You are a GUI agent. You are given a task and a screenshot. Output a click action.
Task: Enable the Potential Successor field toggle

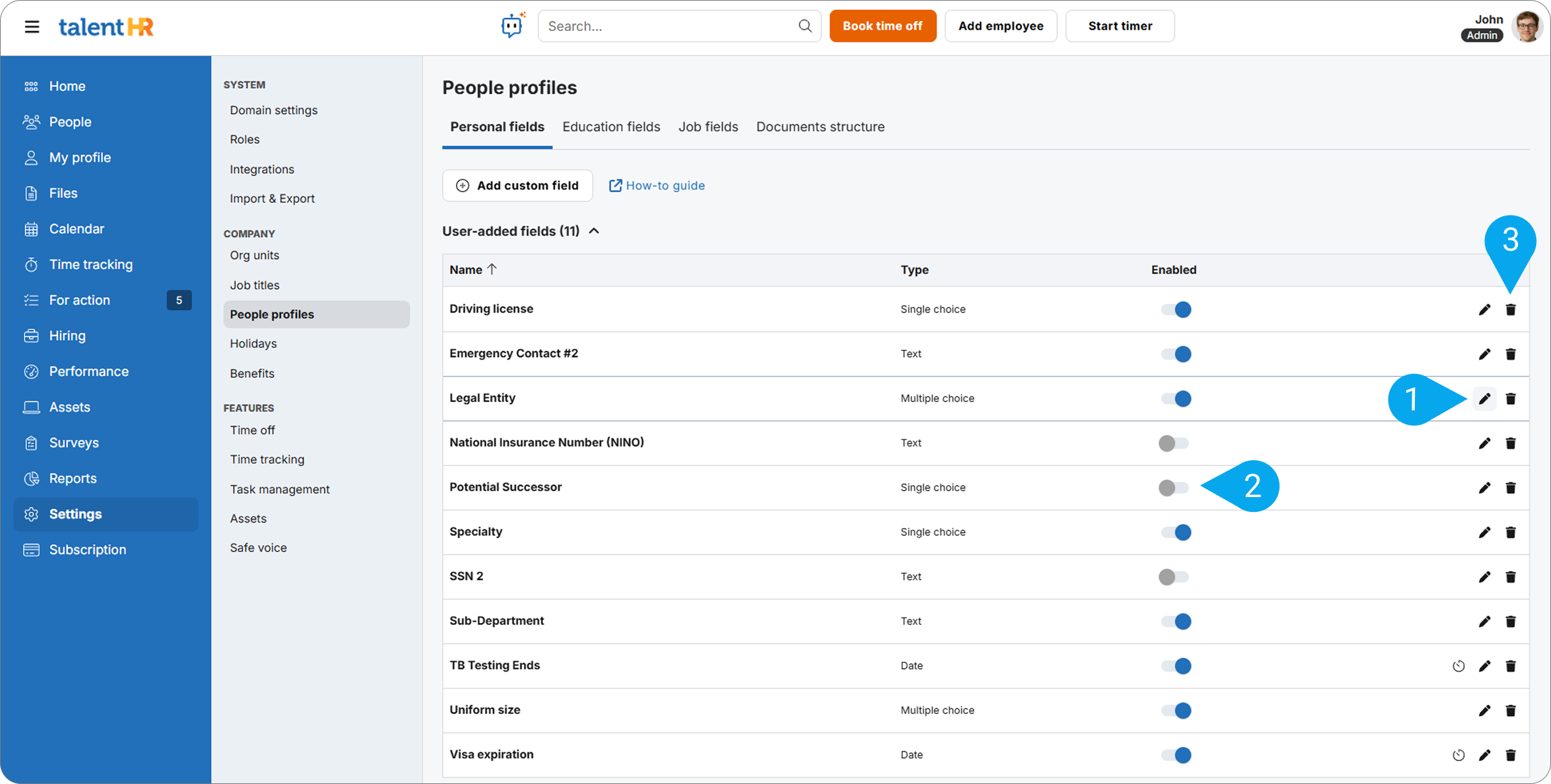pyautogui.click(x=1174, y=488)
